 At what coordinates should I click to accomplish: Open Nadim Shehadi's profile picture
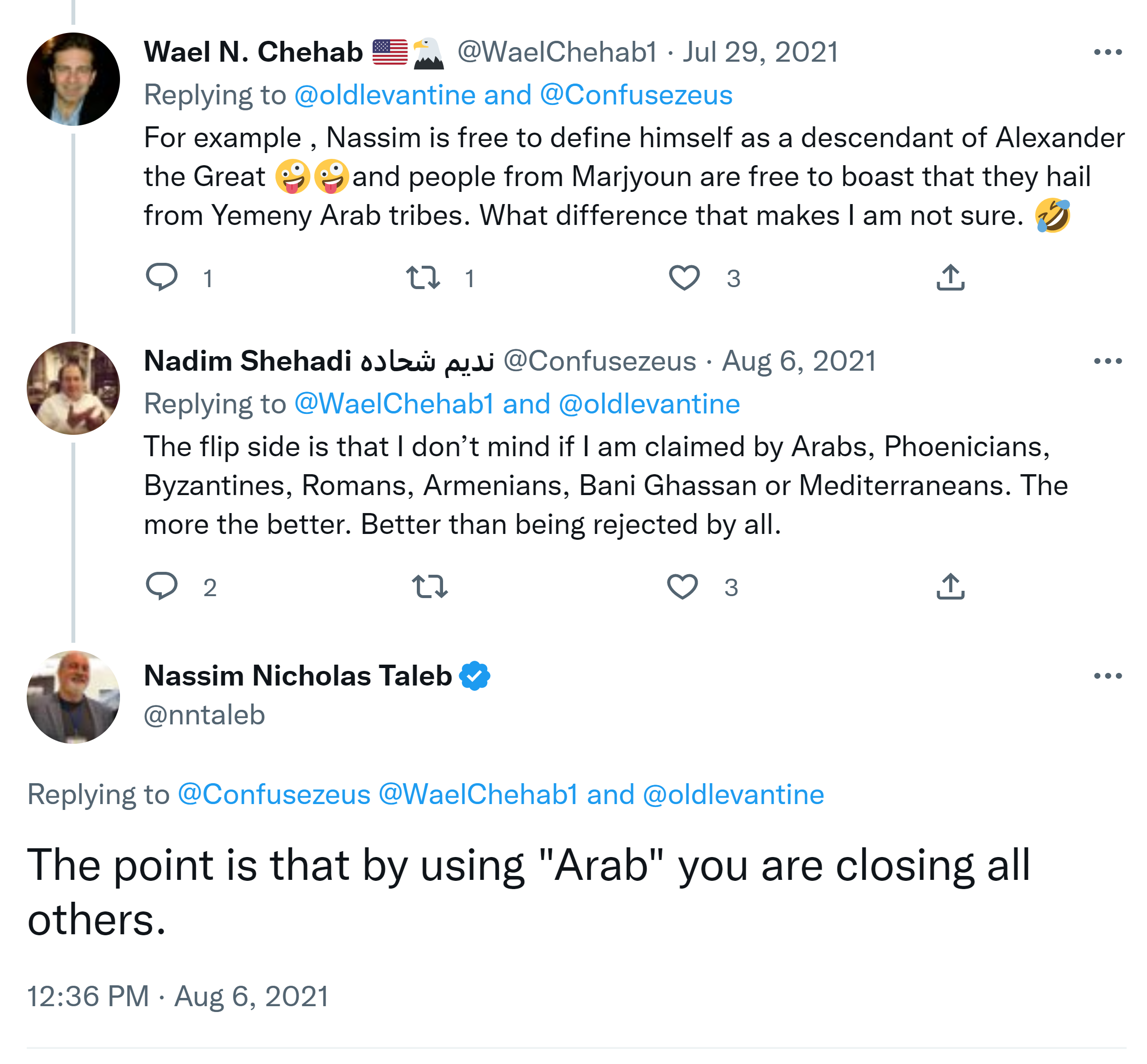(x=73, y=388)
